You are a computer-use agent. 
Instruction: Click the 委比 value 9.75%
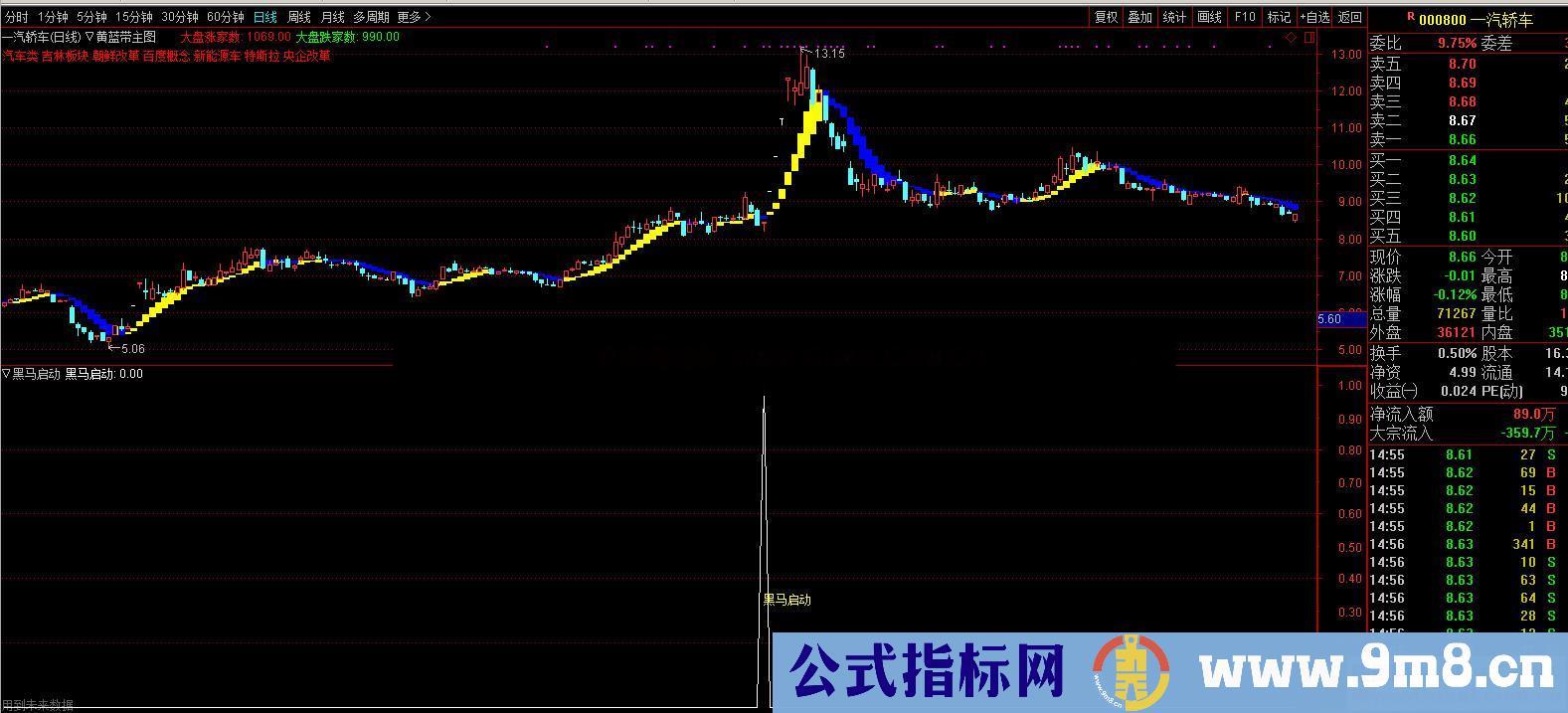click(1457, 44)
